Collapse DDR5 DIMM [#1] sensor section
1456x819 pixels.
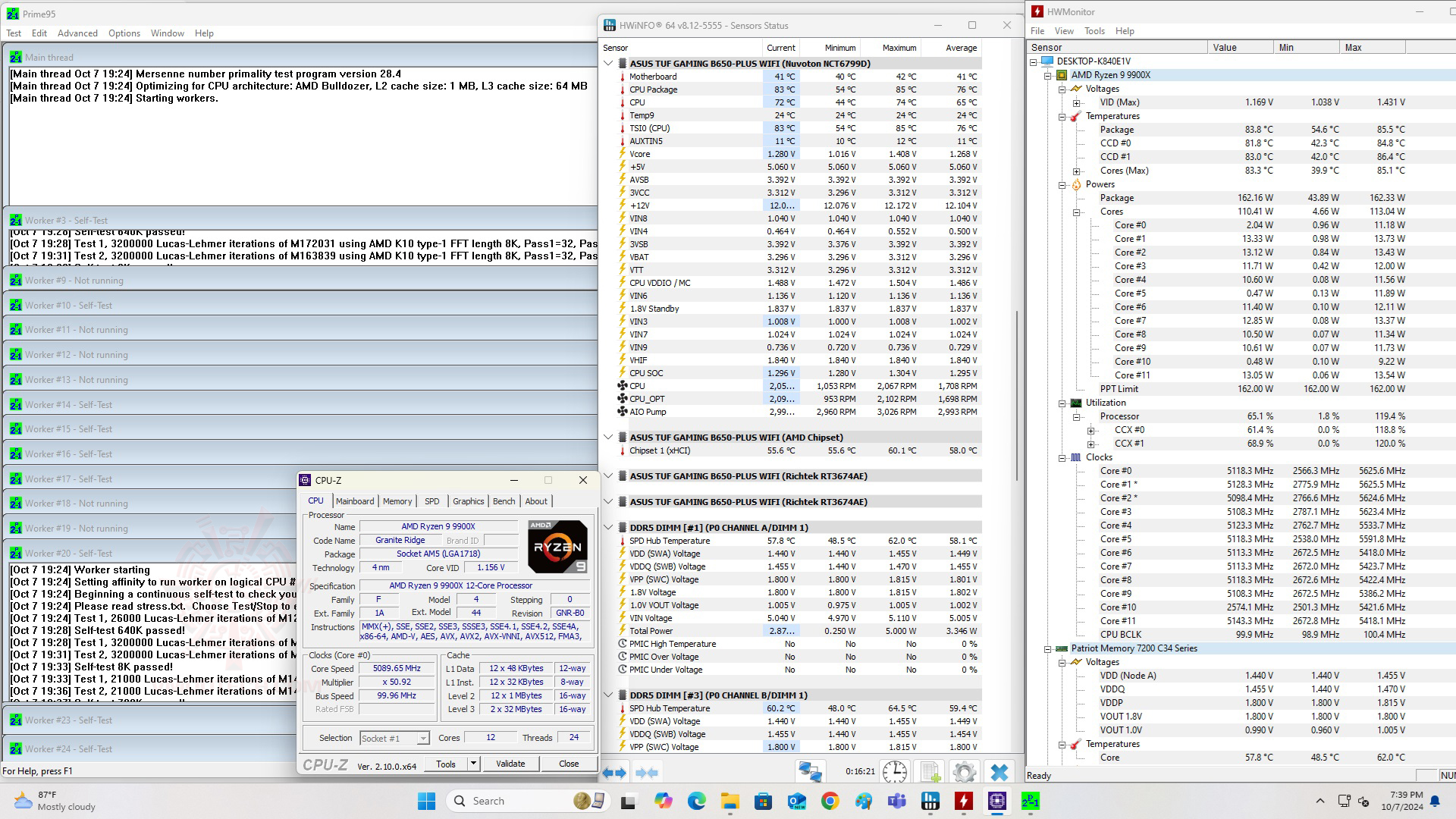(608, 527)
